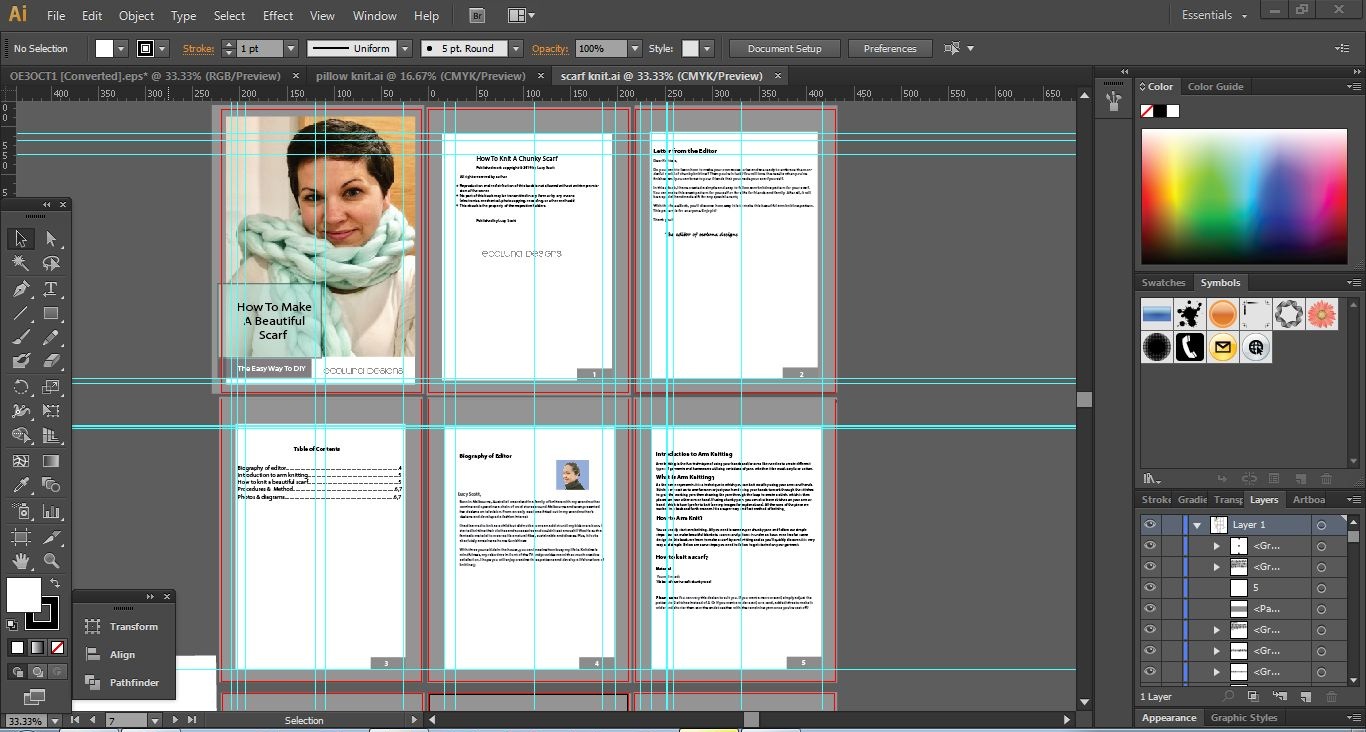The height and width of the screenshot is (732, 1366).
Task: Pick the Eyedropper tool
Action: pos(20,485)
